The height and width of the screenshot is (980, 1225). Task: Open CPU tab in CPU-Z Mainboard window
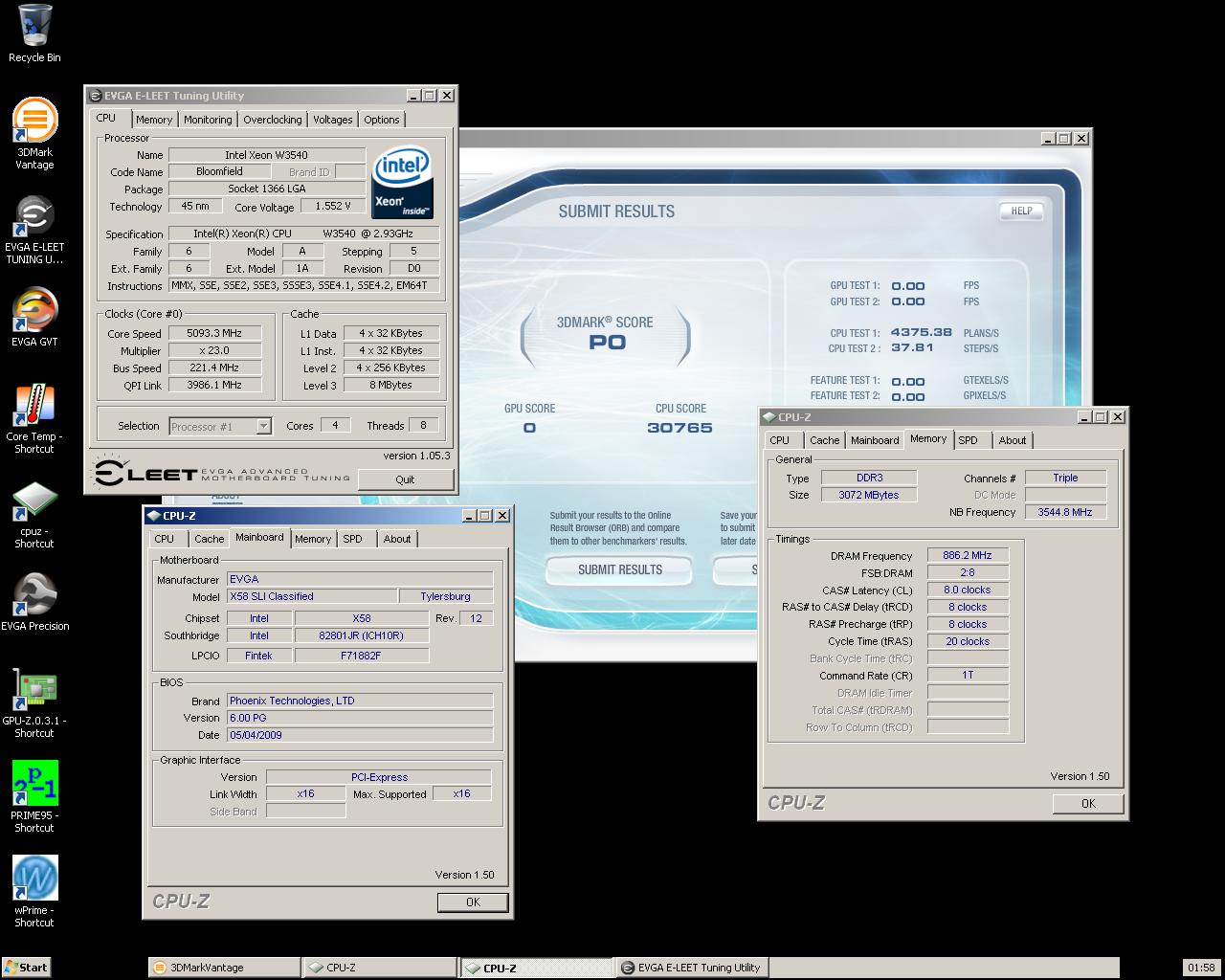pyautogui.click(x=165, y=539)
